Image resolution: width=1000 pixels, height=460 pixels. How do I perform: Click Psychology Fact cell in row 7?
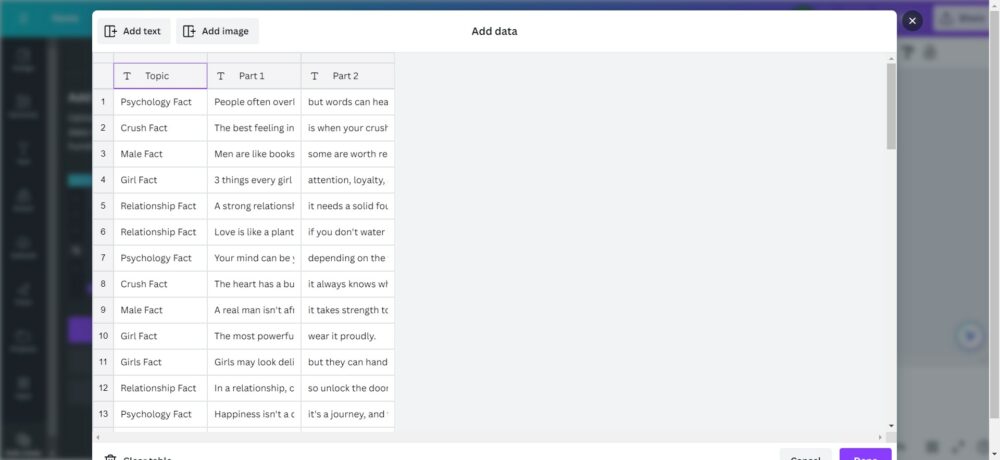tap(160, 258)
